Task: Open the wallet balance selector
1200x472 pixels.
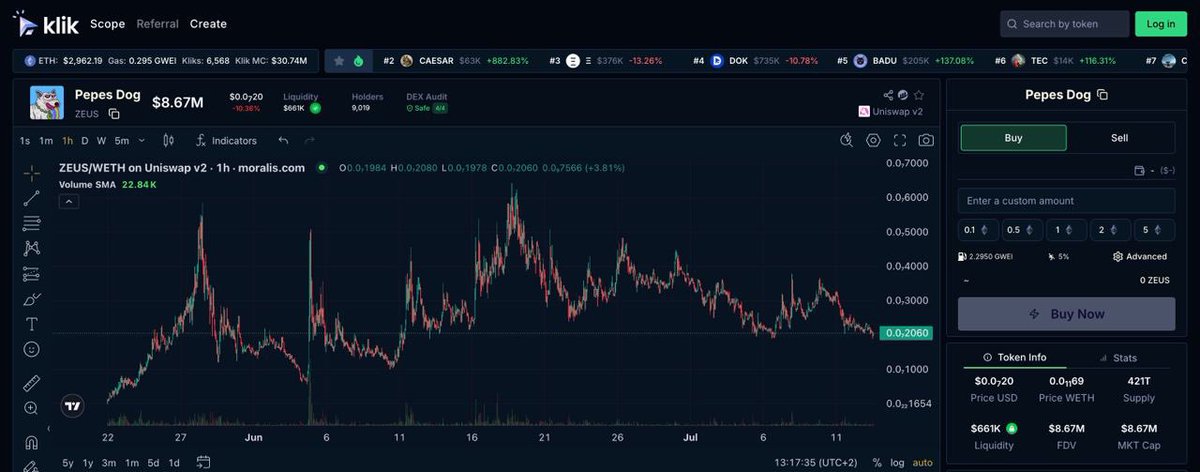Action: tap(1154, 171)
